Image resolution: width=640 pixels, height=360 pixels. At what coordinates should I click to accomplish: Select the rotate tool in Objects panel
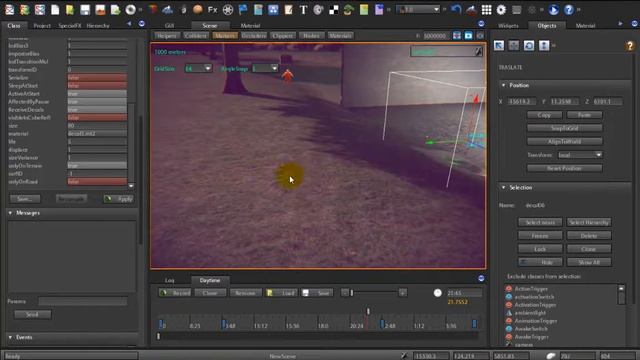[x=529, y=45]
